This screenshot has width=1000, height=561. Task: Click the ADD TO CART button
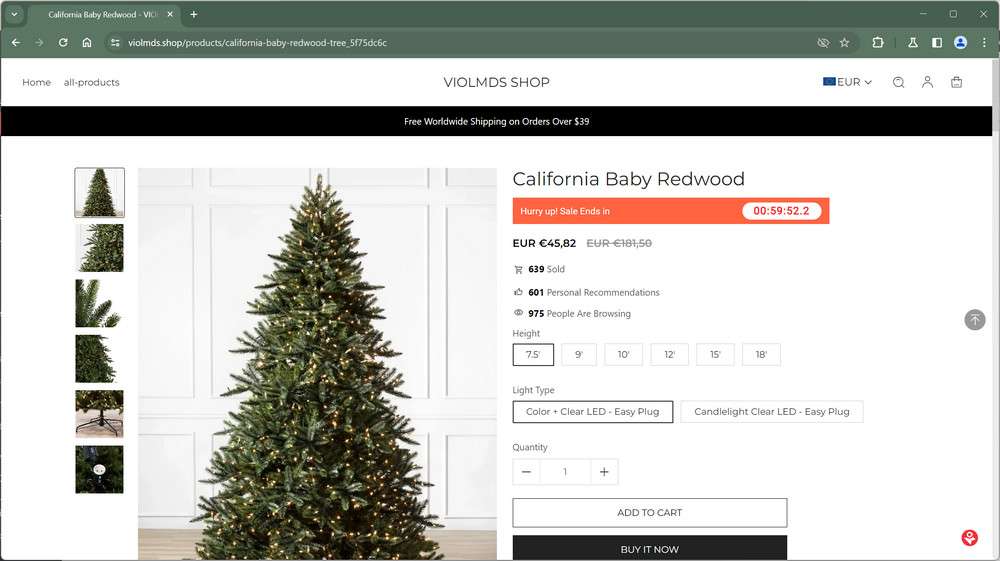point(650,513)
